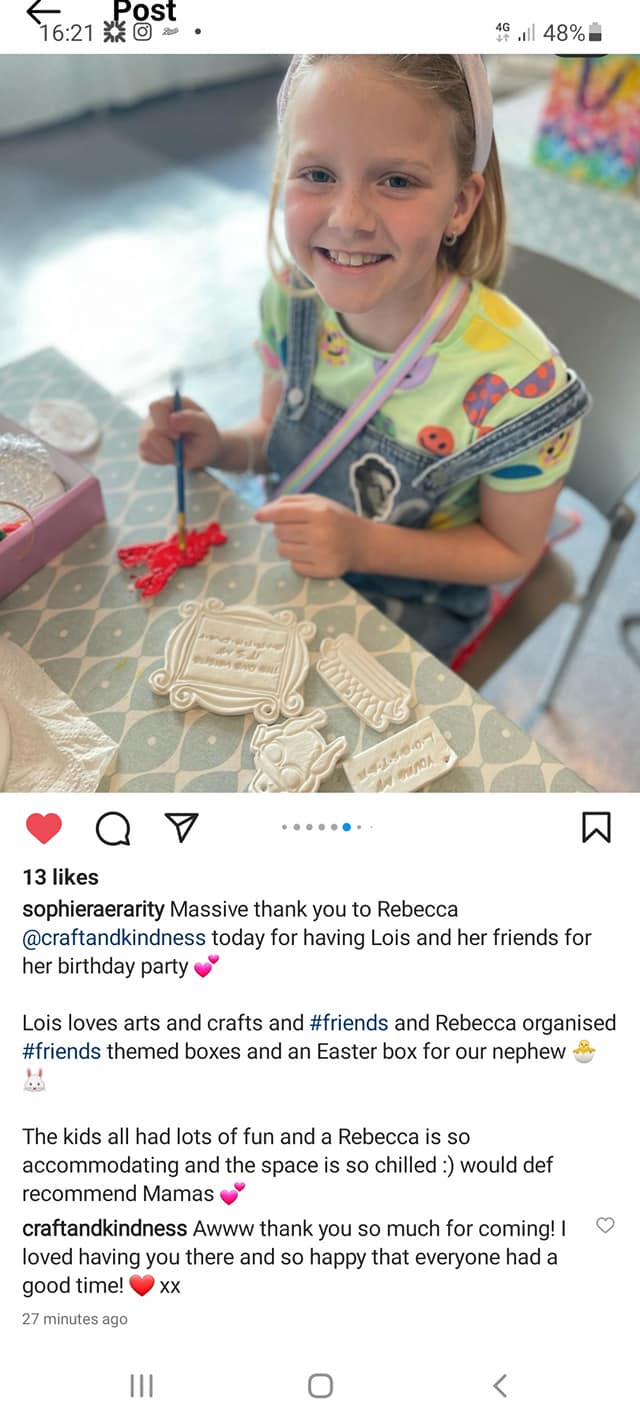Share the post via paper plane icon
The image size is (640, 1422).
(x=181, y=826)
